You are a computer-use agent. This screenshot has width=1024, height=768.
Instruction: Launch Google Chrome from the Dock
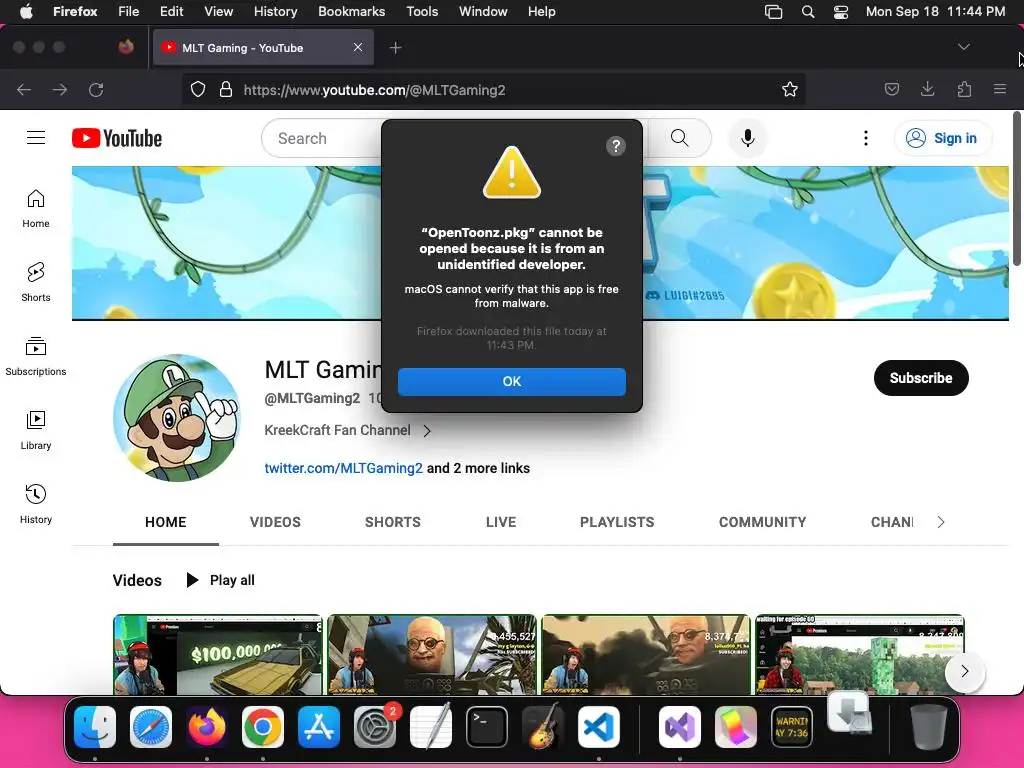(x=263, y=727)
